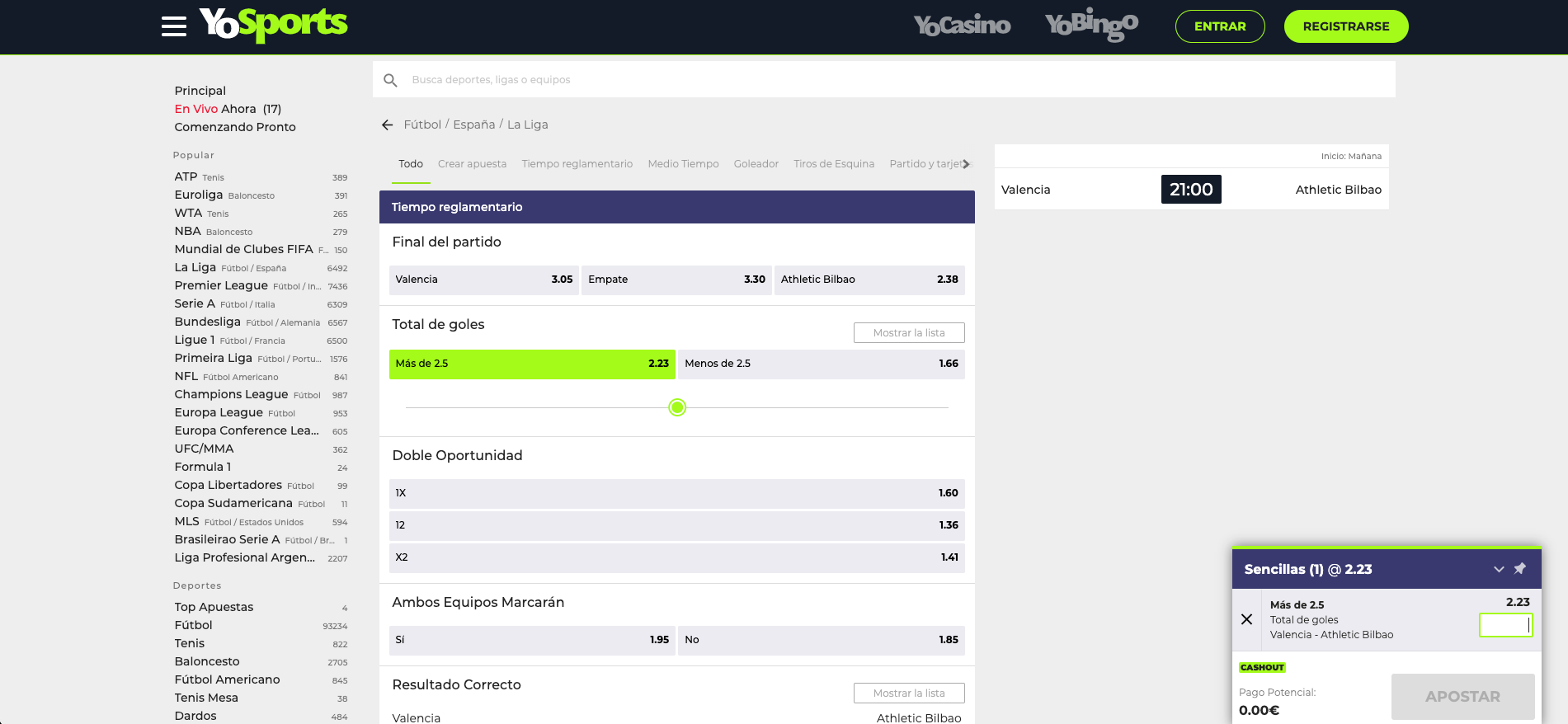1568x724 pixels.
Task: Click the stake input in bet slip
Action: [1505, 625]
